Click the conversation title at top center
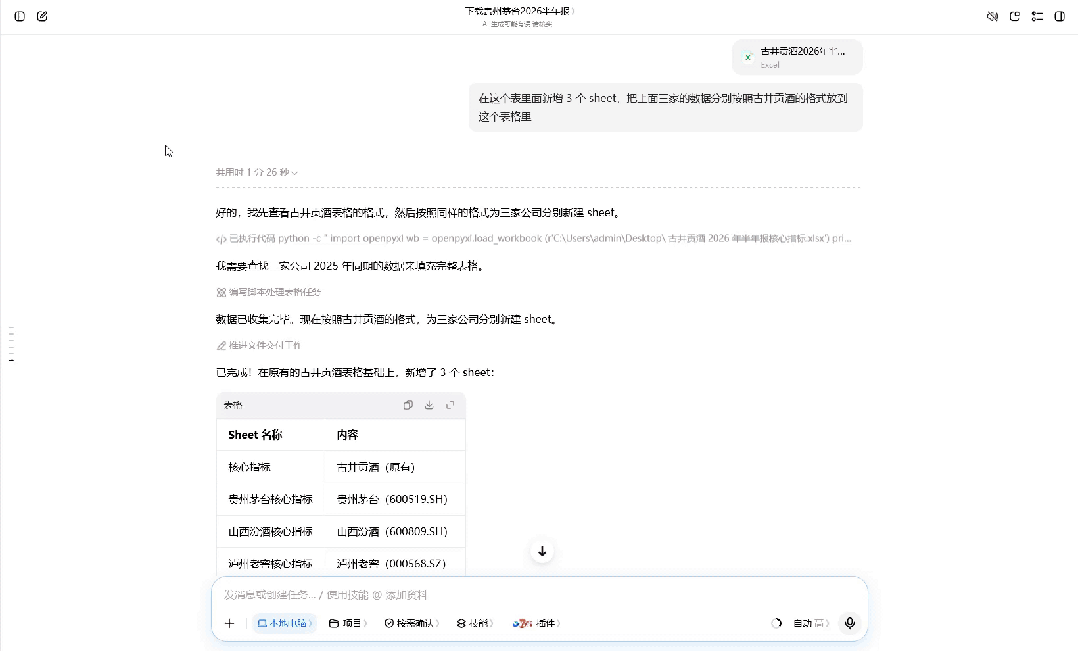 click(x=520, y=11)
